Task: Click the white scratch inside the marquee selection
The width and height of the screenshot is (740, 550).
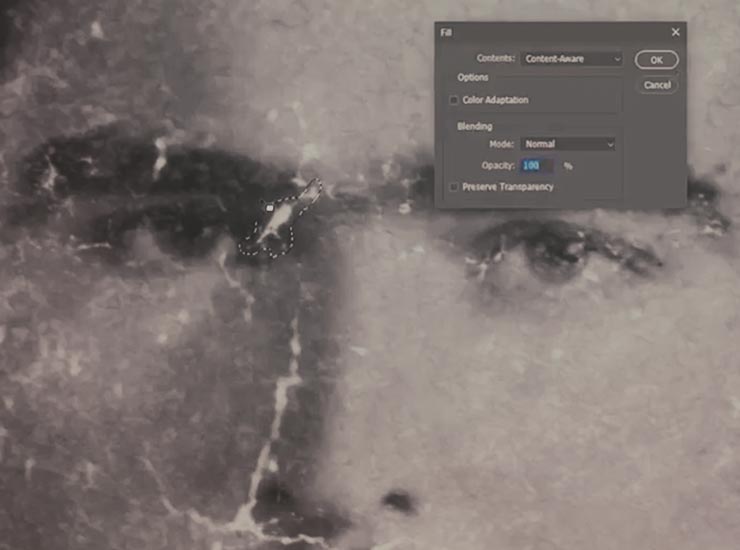Action: coord(283,218)
